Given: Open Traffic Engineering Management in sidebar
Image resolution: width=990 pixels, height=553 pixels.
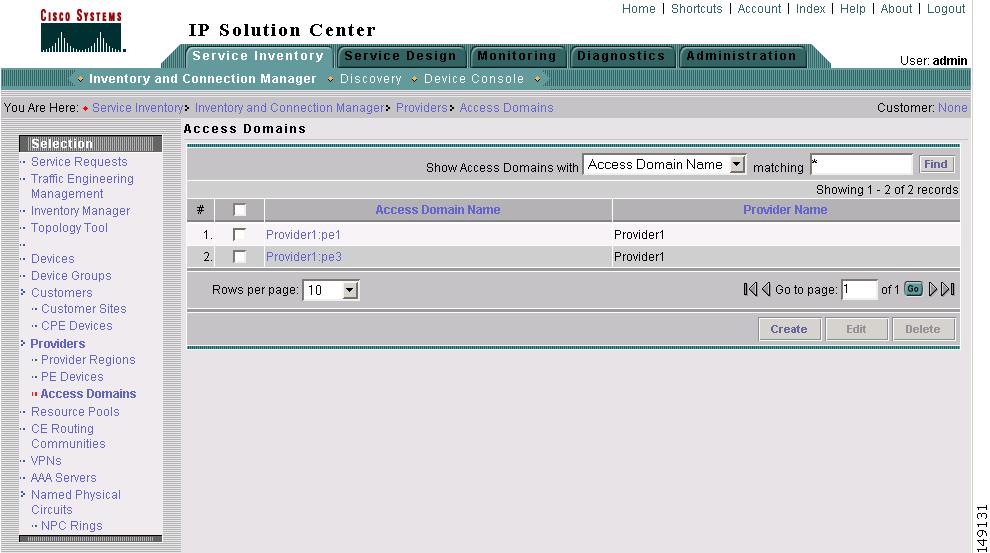Looking at the screenshot, I should click(82, 186).
